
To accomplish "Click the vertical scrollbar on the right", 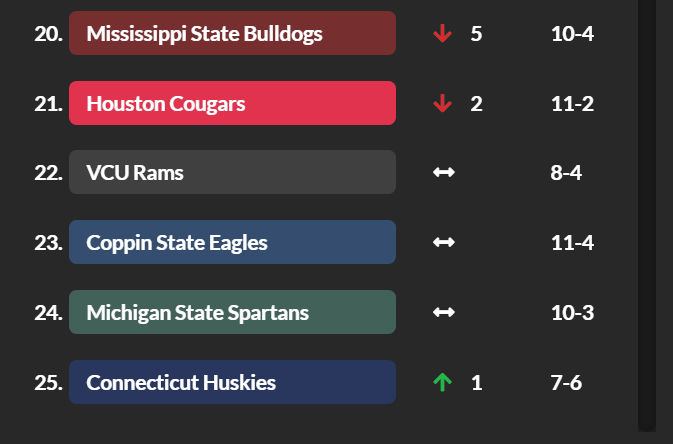I will point(647,200).
